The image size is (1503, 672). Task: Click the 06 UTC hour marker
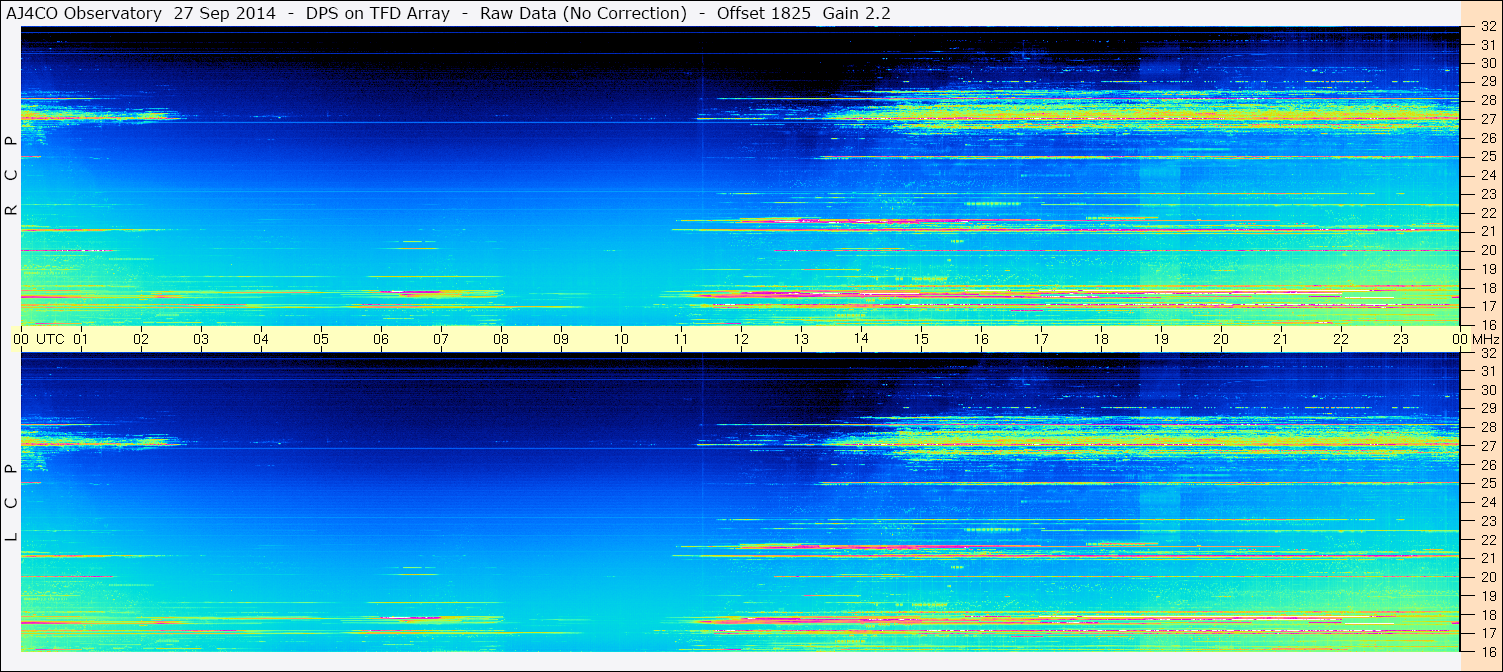380,339
